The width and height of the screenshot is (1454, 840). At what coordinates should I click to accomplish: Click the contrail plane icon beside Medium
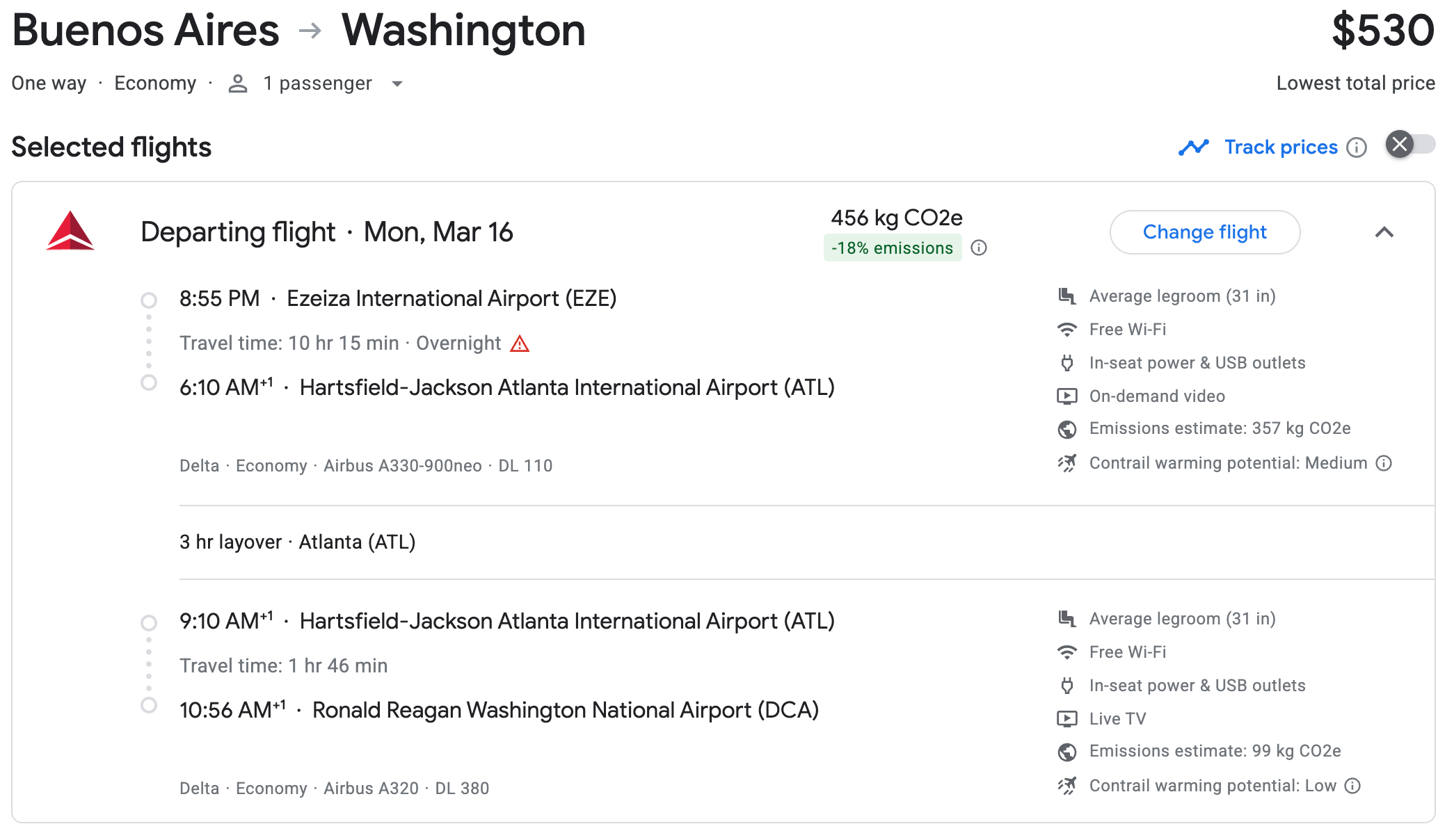[1067, 463]
